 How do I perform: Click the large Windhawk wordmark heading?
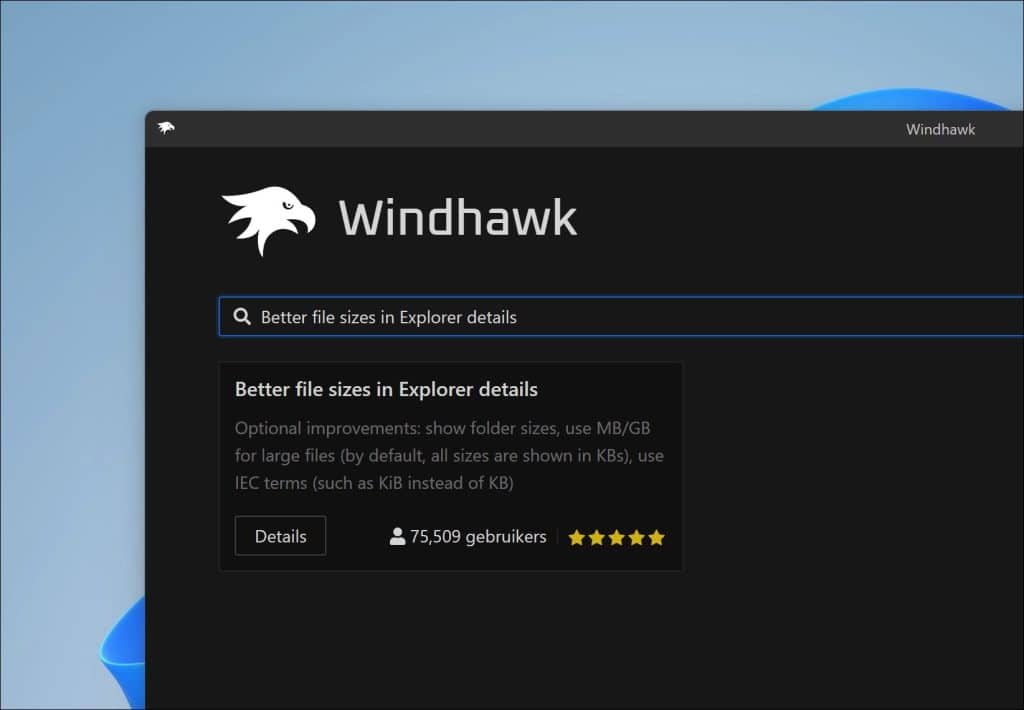coord(458,218)
